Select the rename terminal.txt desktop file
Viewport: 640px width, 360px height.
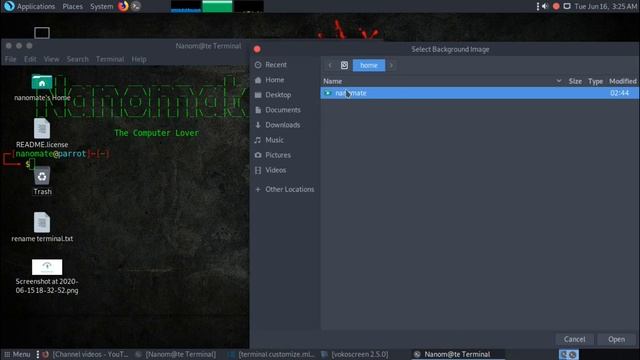42,227
